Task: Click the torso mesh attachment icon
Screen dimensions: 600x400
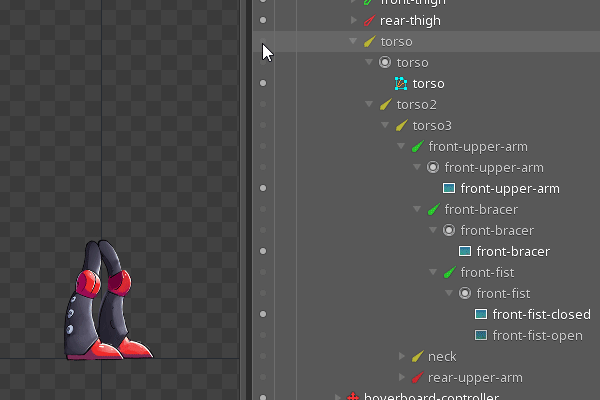Action: tap(401, 84)
